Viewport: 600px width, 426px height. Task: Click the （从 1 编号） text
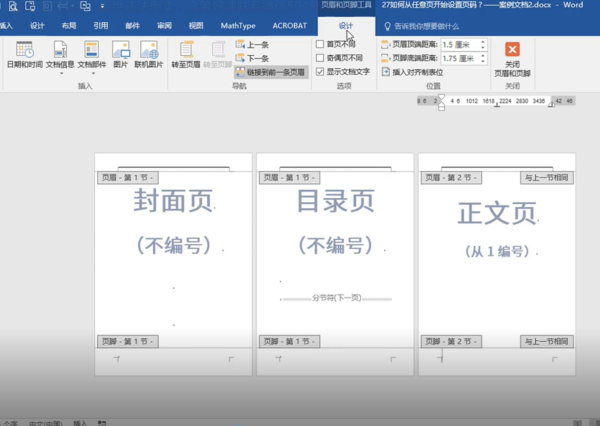click(x=497, y=251)
